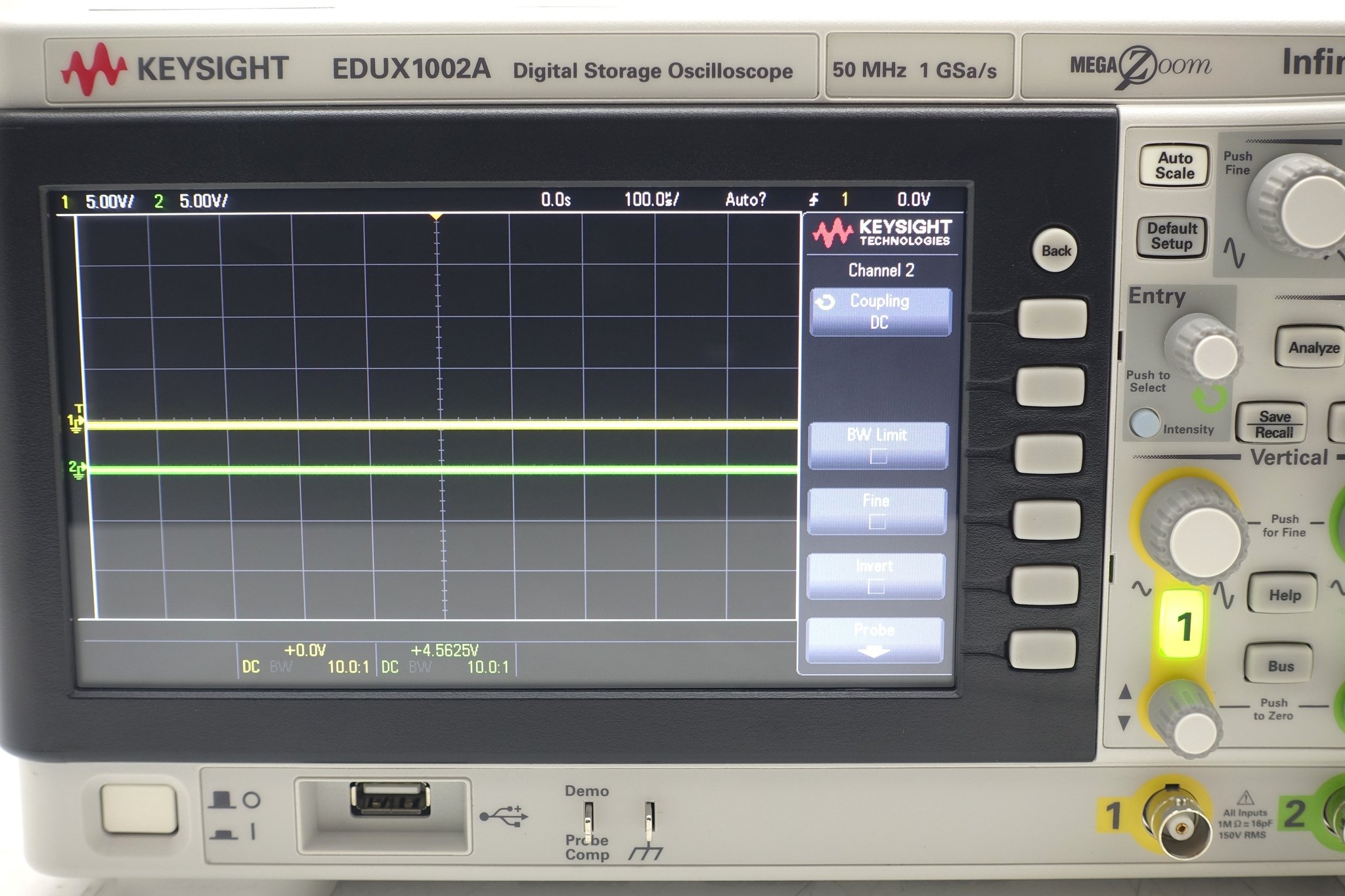Screen dimensions: 1345x896
Task: Select the softkey beside Coupling DC
Action: [x=1053, y=318]
